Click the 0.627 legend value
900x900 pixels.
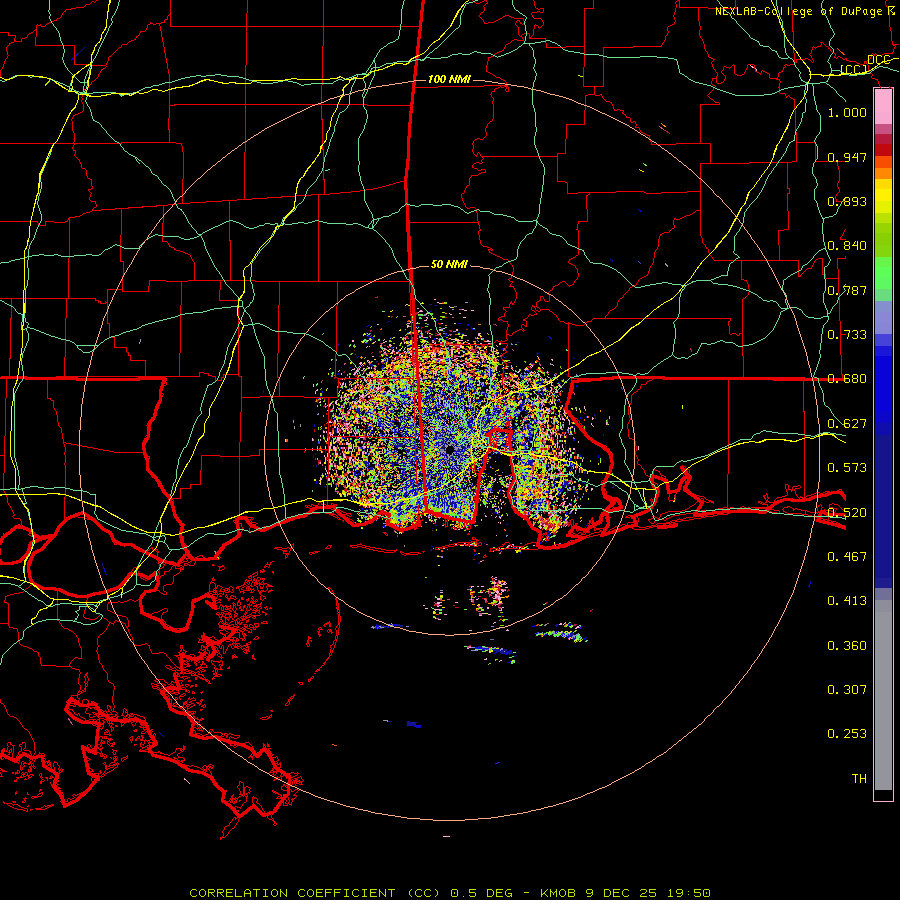pyautogui.click(x=847, y=423)
